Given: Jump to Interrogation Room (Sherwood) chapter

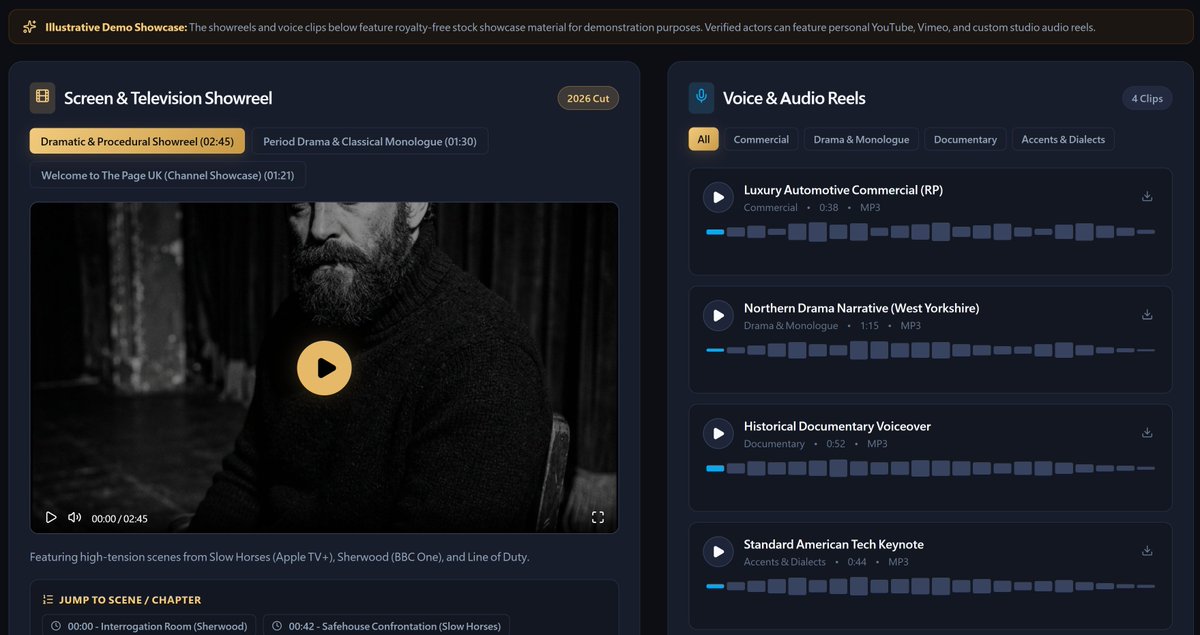Looking at the screenshot, I should point(149,626).
